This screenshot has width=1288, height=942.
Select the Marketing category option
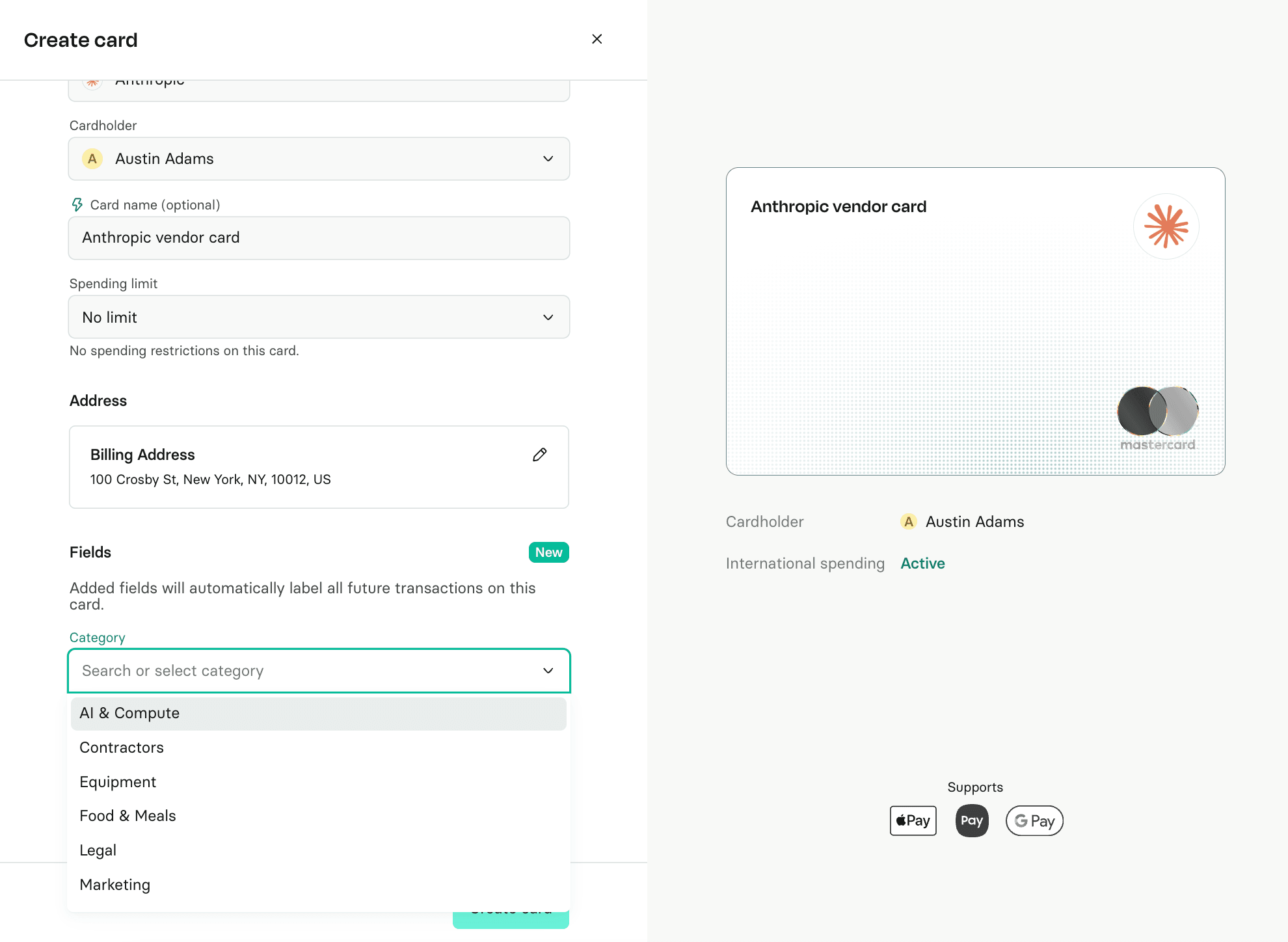(319, 885)
